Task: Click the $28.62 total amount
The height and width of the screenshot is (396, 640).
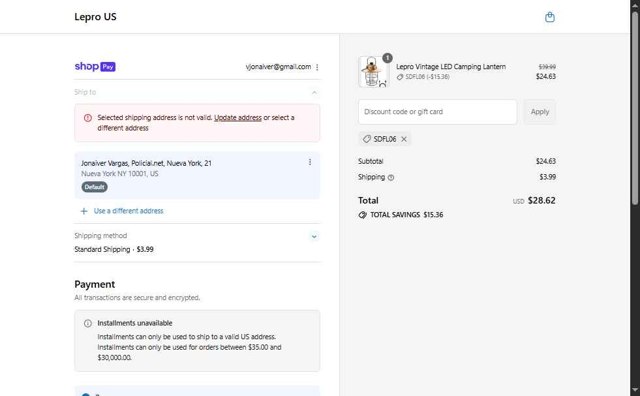Action: (542, 200)
